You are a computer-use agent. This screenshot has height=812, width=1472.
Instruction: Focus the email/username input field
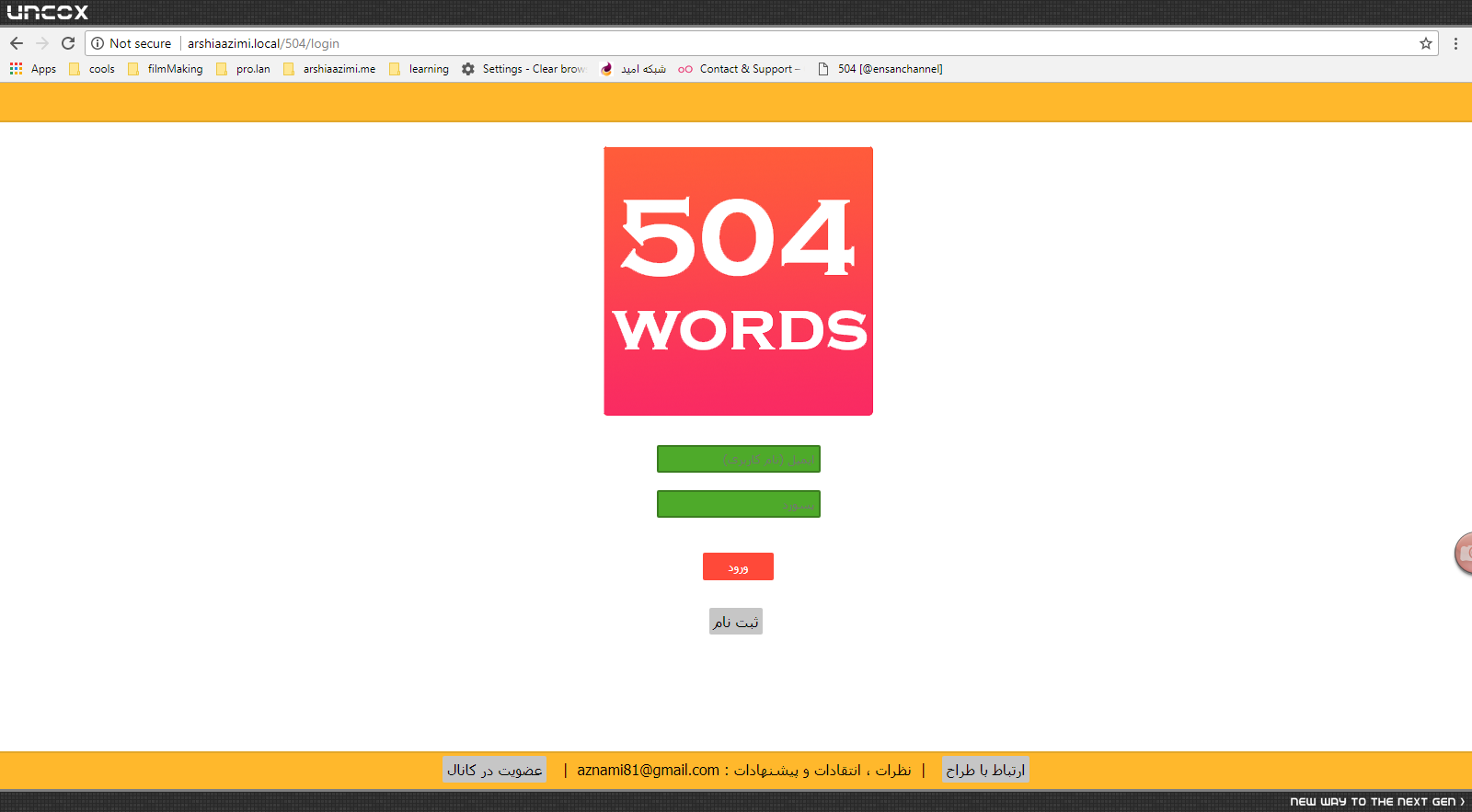[x=739, y=459]
